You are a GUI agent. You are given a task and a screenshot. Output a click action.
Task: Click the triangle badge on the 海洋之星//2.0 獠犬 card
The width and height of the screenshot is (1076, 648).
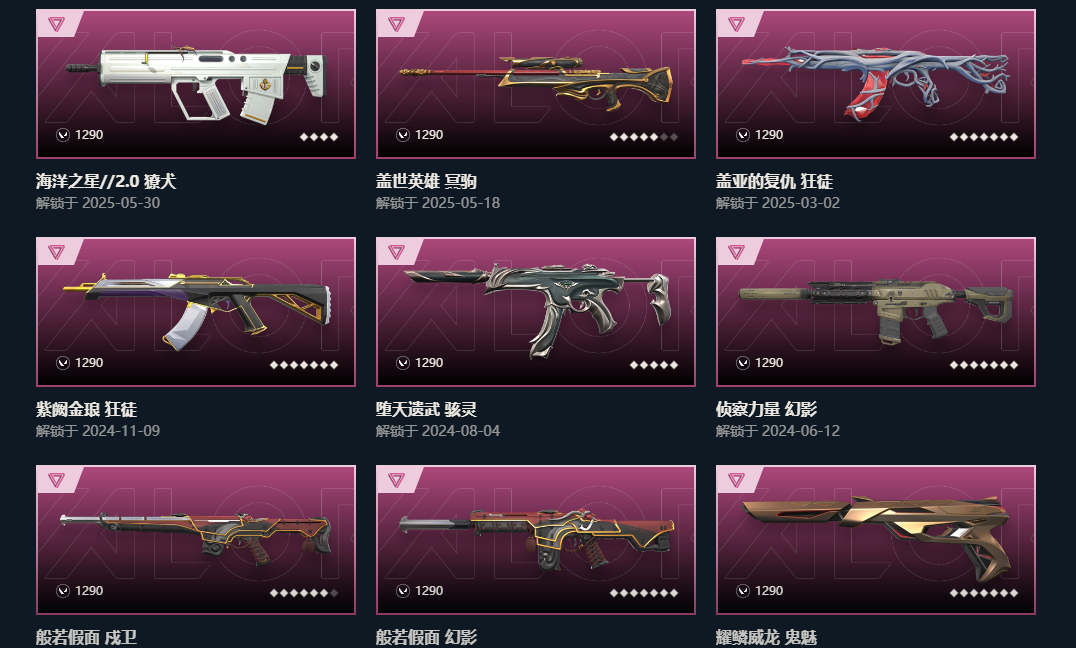tap(56, 25)
